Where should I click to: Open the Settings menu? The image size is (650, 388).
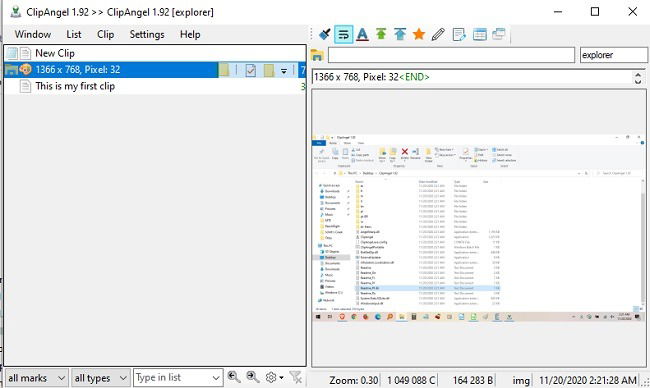point(147,34)
